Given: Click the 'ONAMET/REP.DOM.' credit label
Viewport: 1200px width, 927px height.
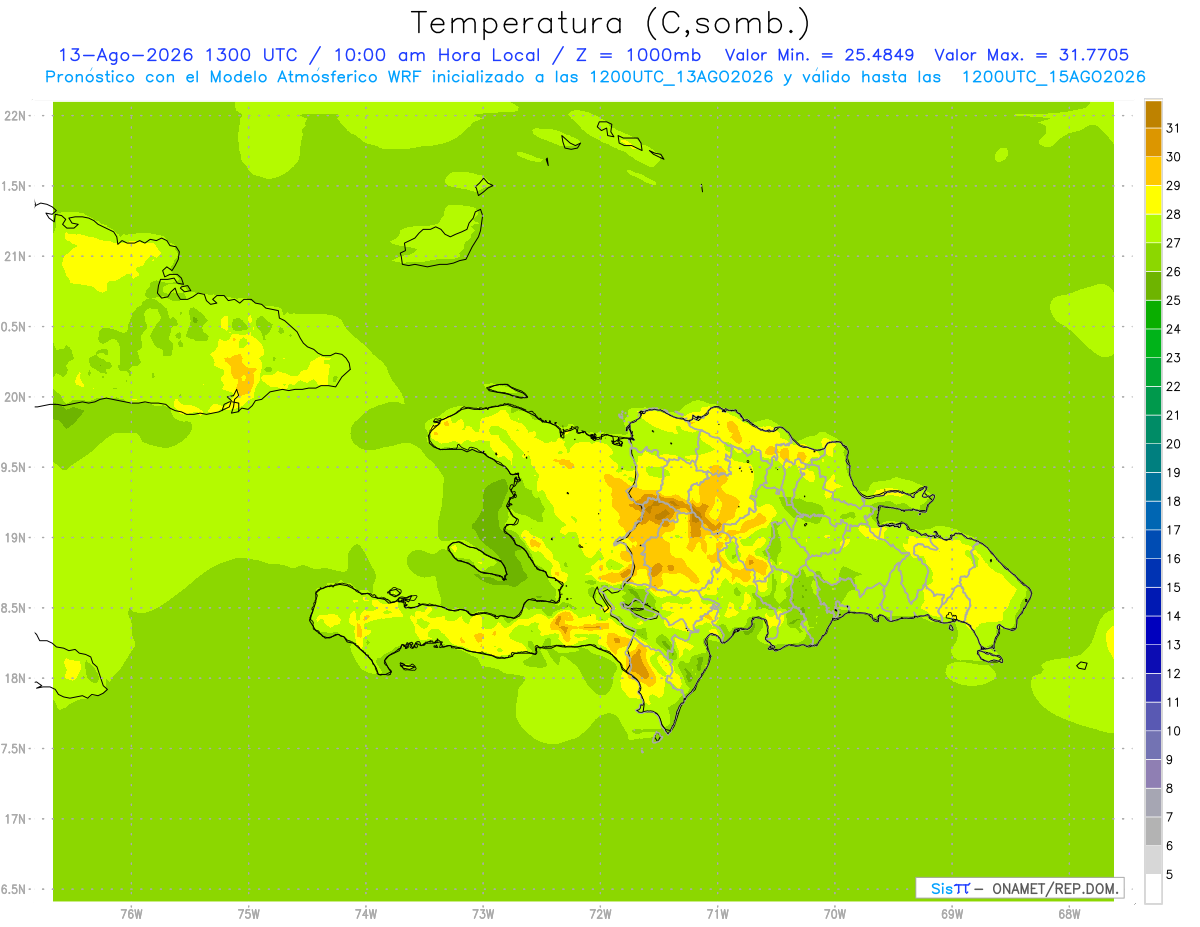Looking at the screenshot, I should pyautogui.click(x=1055, y=888).
